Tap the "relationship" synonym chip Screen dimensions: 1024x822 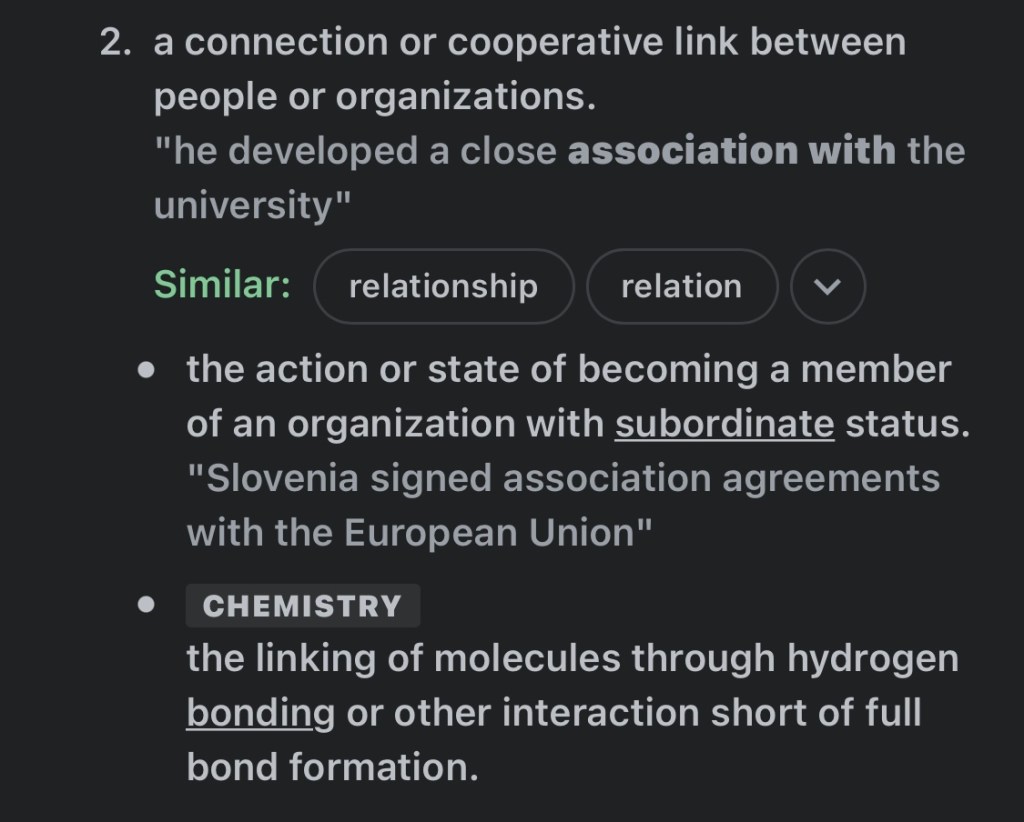443,287
